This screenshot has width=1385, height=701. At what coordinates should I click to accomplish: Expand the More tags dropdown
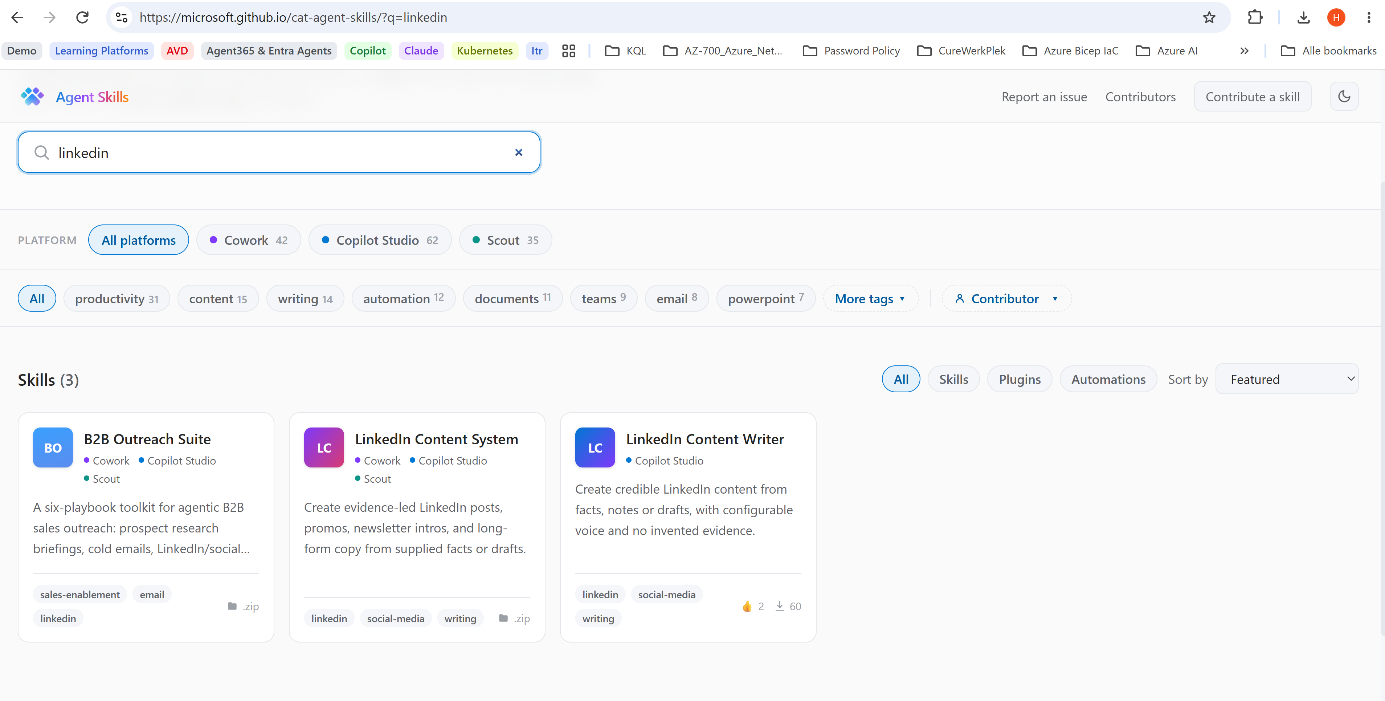[x=870, y=298]
